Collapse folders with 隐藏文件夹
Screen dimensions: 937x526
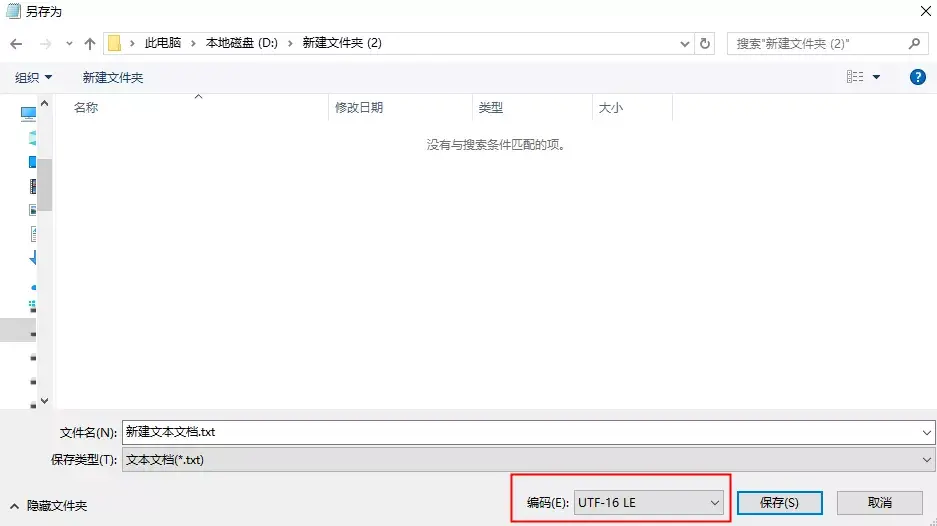tap(49, 506)
